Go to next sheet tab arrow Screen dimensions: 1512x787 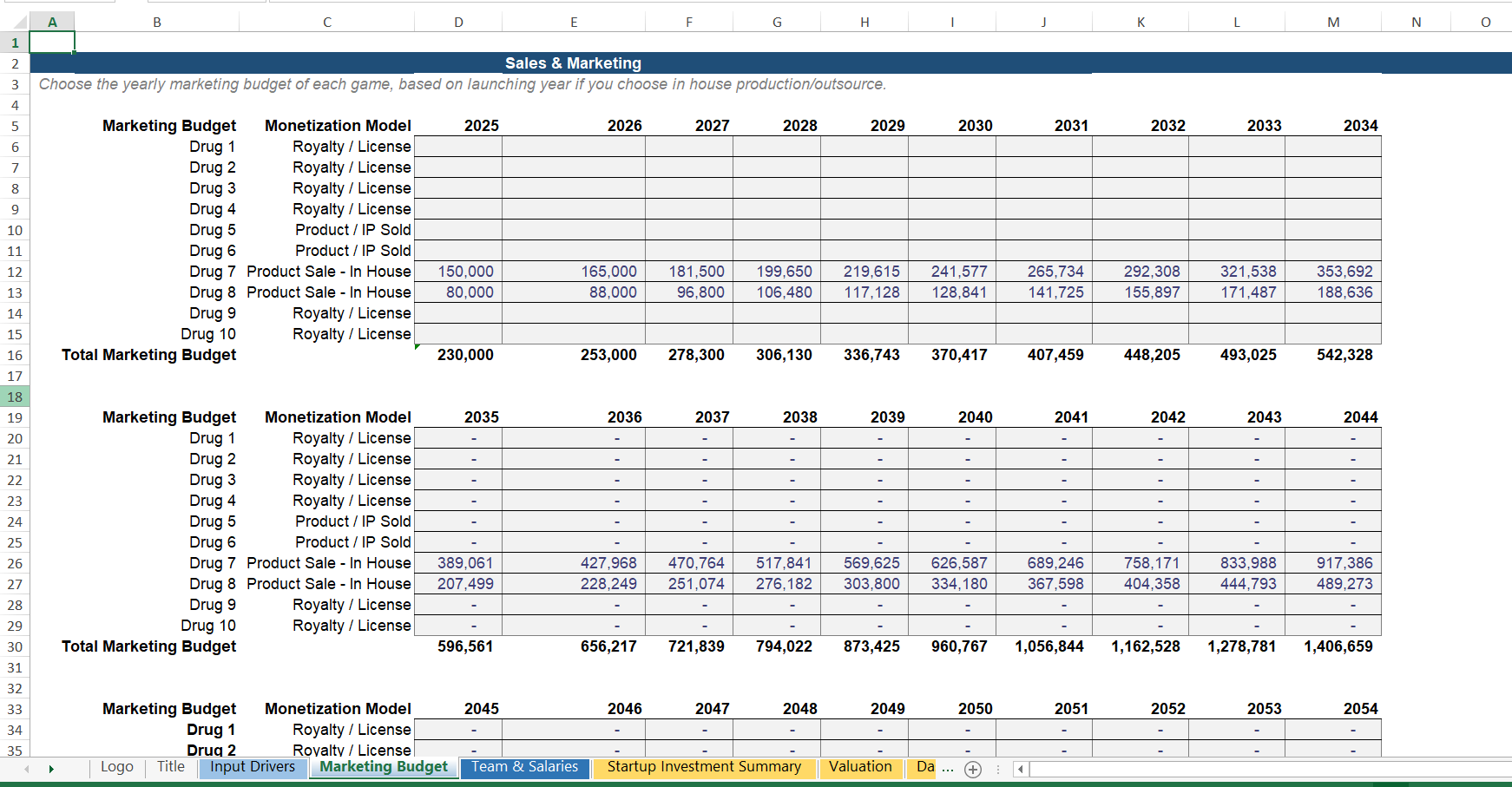tap(51, 769)
